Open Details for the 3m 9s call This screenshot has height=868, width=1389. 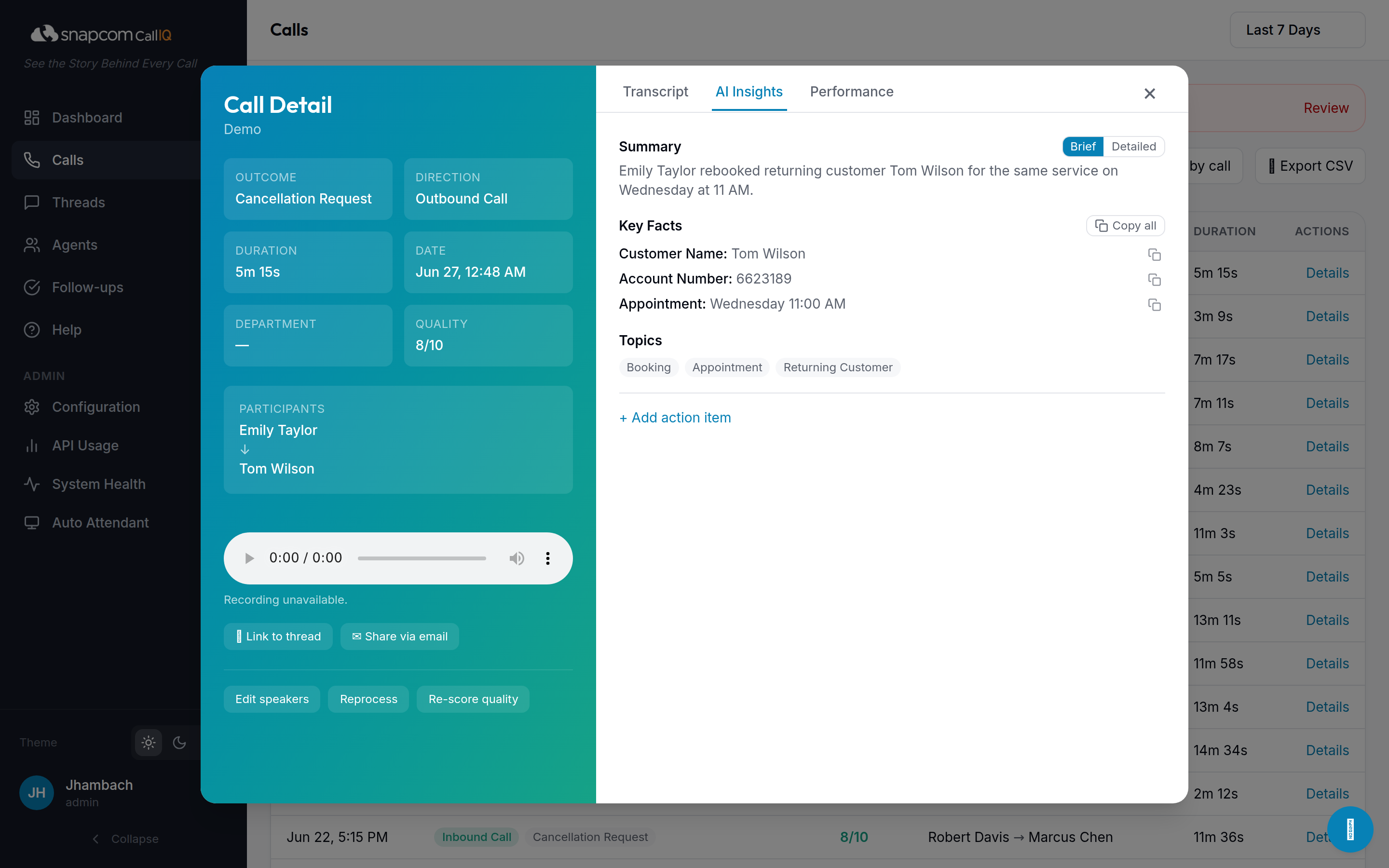click(1327, 316)
